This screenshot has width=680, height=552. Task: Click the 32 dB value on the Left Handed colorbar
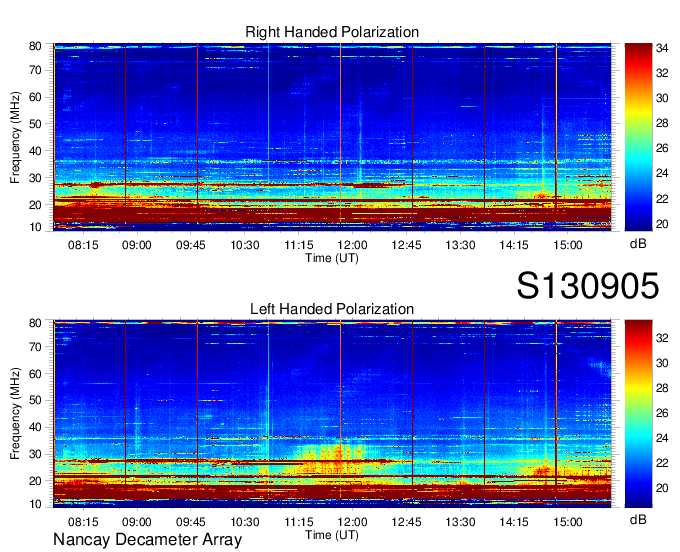click(x=662, y=338)
